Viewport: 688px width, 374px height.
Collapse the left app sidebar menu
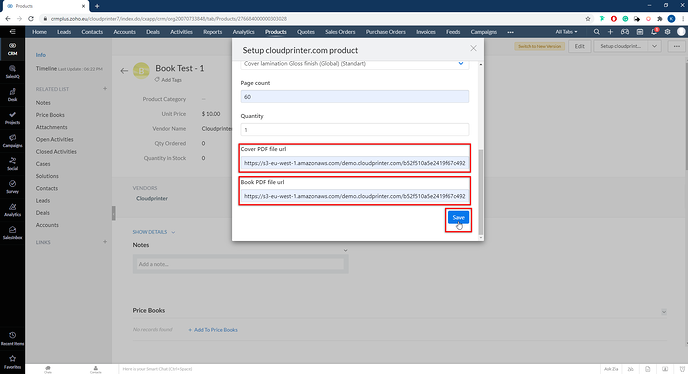[12, 32]
